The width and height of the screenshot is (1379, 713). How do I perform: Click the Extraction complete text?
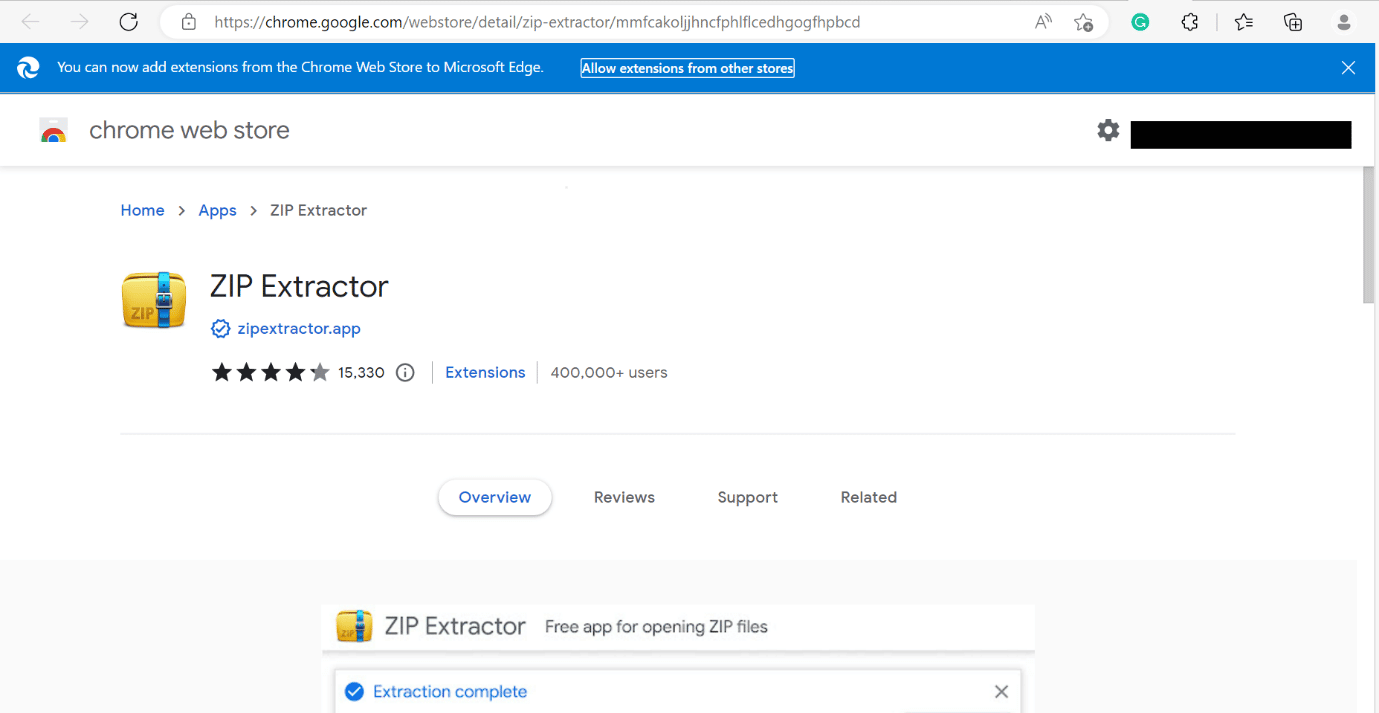point(450,692)
